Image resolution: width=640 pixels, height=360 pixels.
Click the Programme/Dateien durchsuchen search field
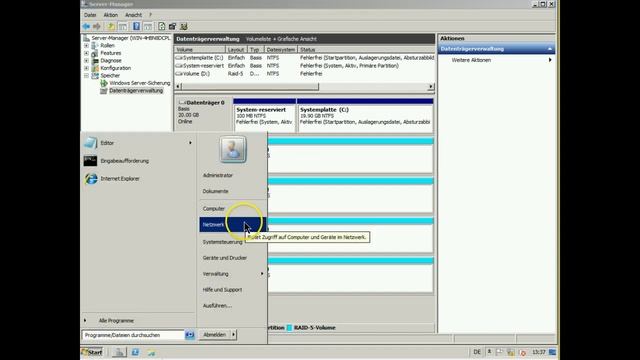click(x=134, y=335)
